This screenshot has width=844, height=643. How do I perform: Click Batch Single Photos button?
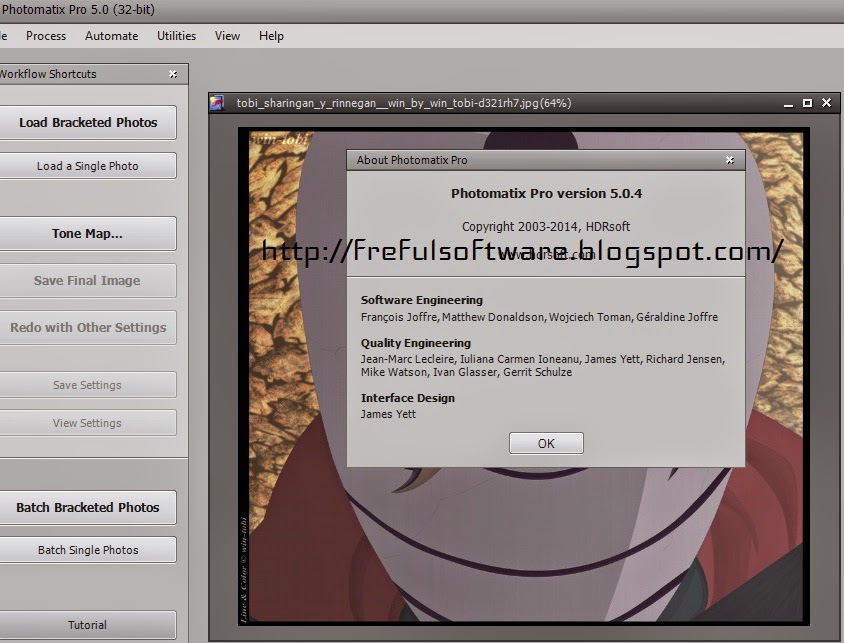coord(88,550)
